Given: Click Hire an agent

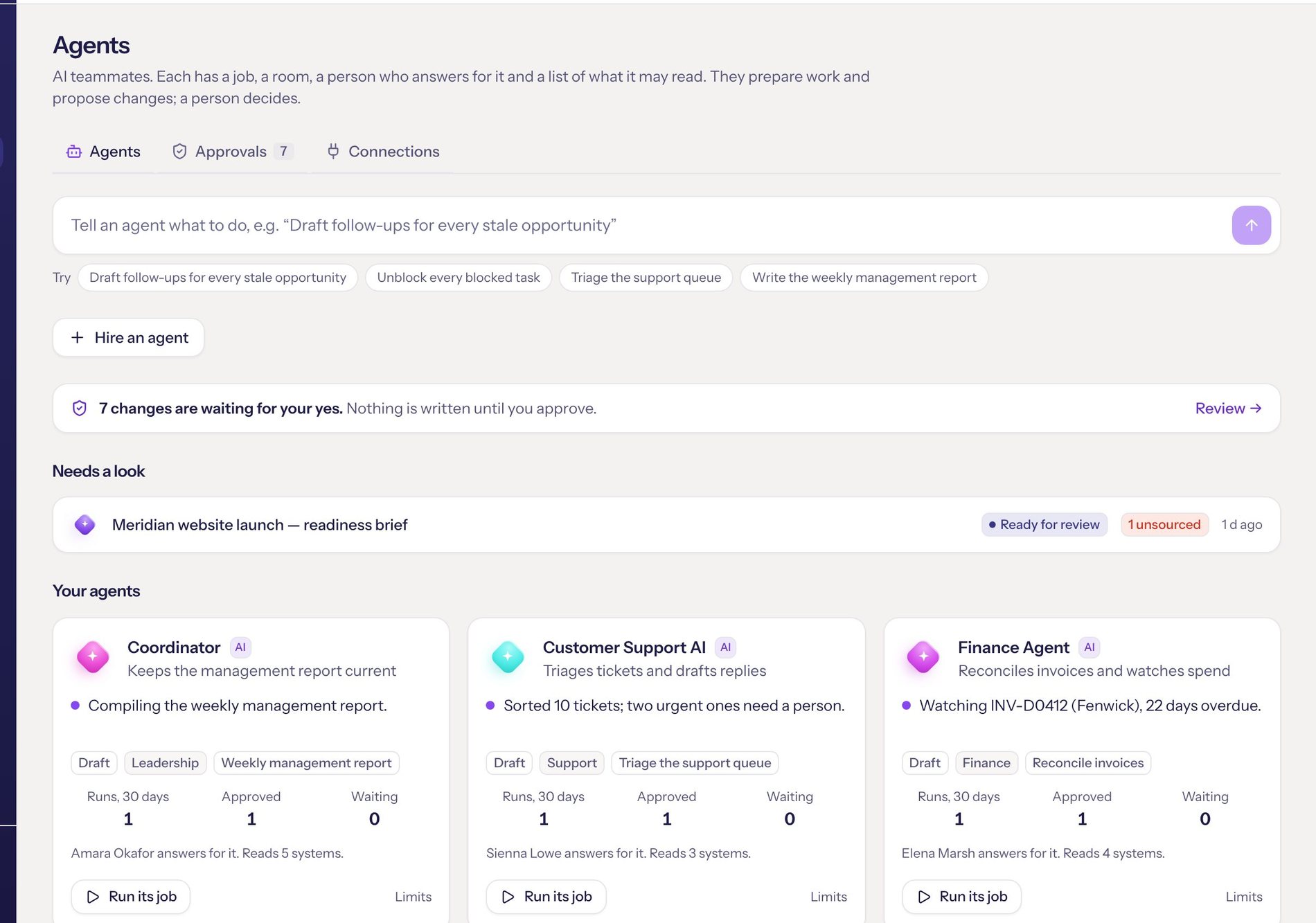Looking at the screenshot, I should 129,338.
